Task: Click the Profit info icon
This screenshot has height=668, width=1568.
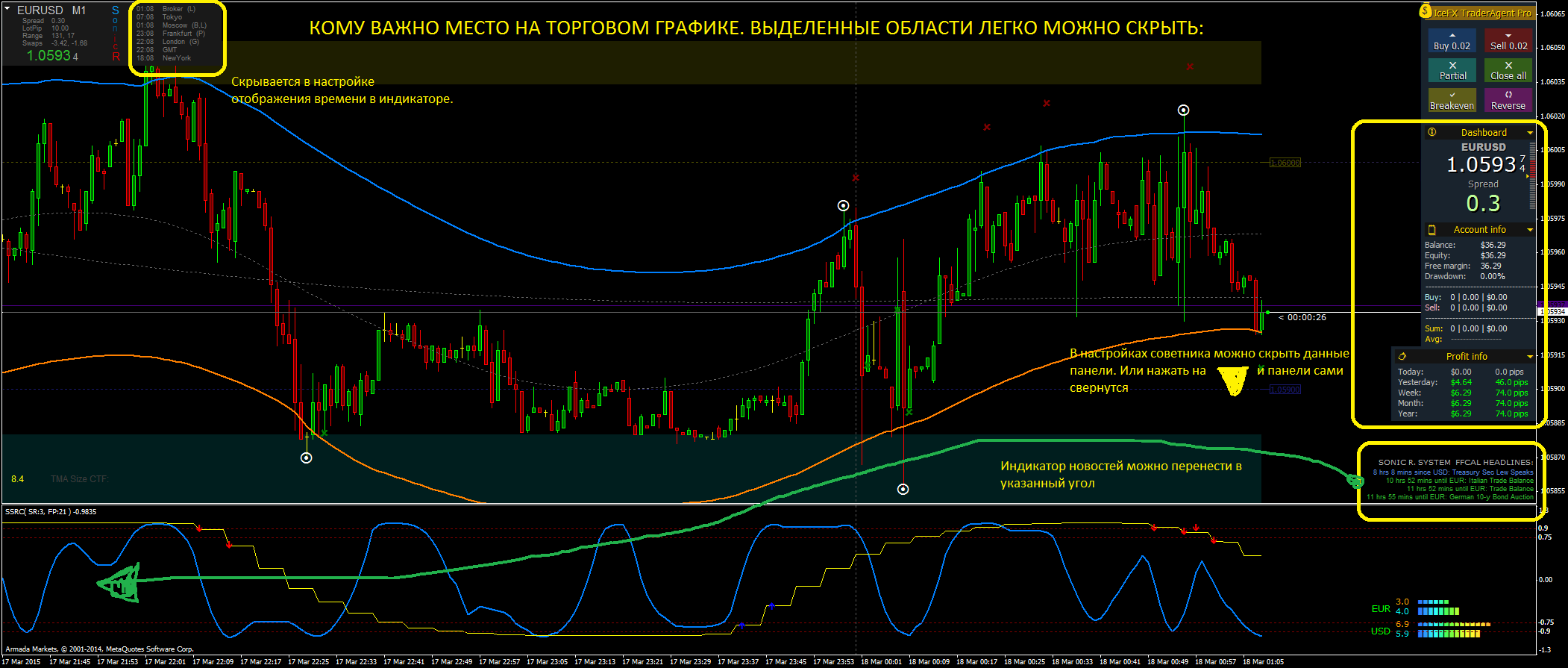Action: tap(1402, 357)
